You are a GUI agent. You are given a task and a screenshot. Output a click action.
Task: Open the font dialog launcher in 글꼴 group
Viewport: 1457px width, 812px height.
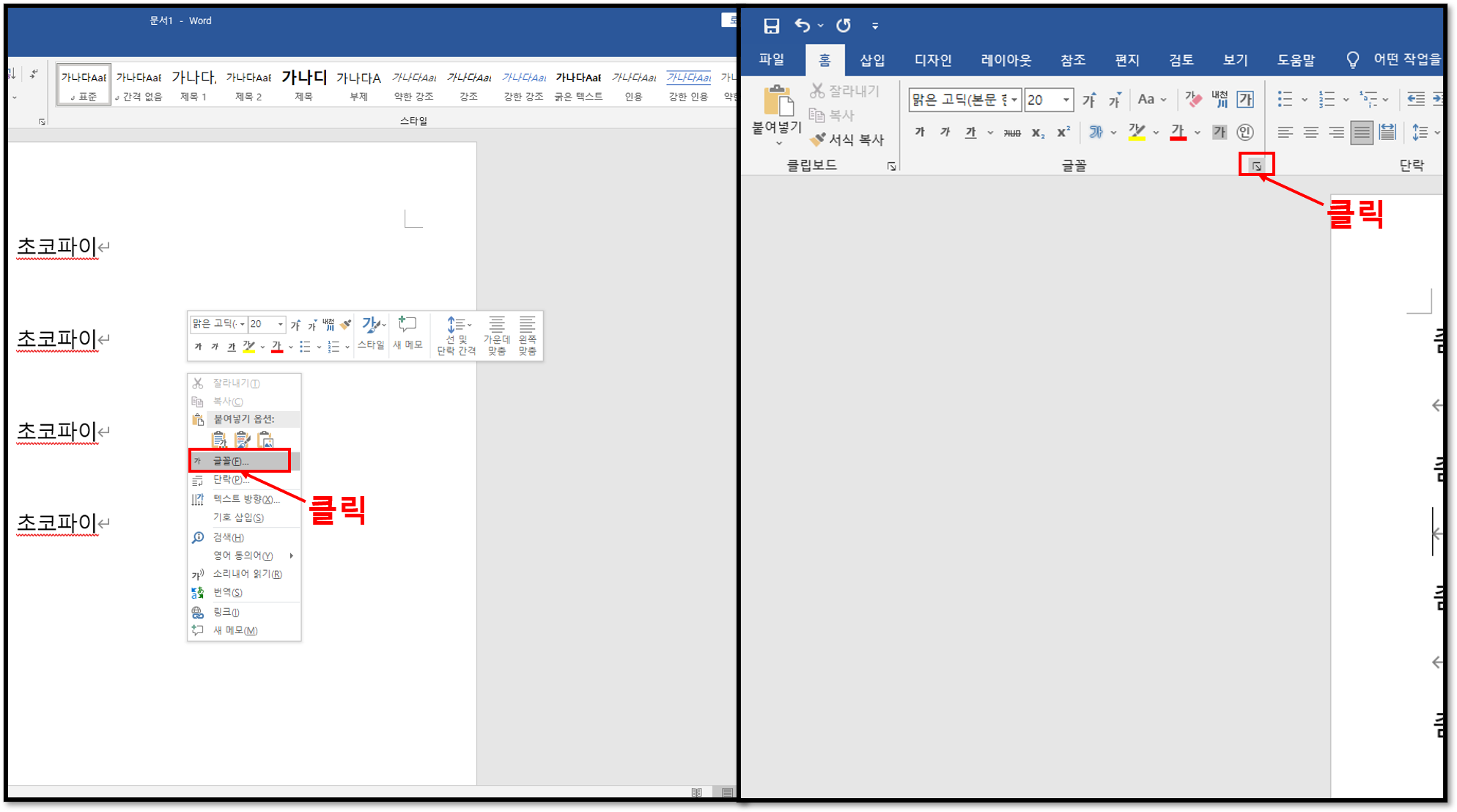(x=1256, y=166)
